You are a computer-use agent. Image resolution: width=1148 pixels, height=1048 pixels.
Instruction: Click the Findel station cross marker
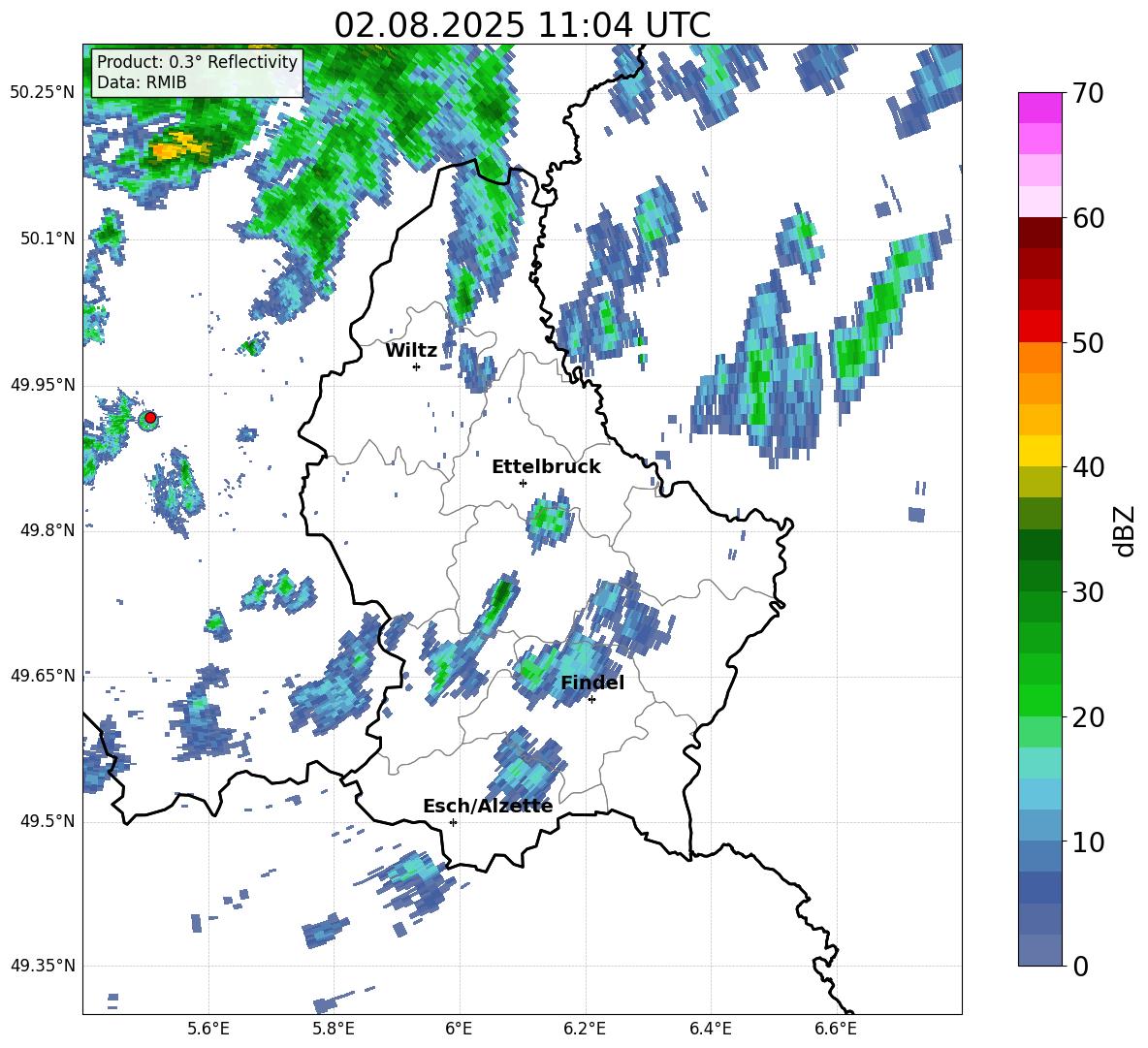click(x=591, y=700)
